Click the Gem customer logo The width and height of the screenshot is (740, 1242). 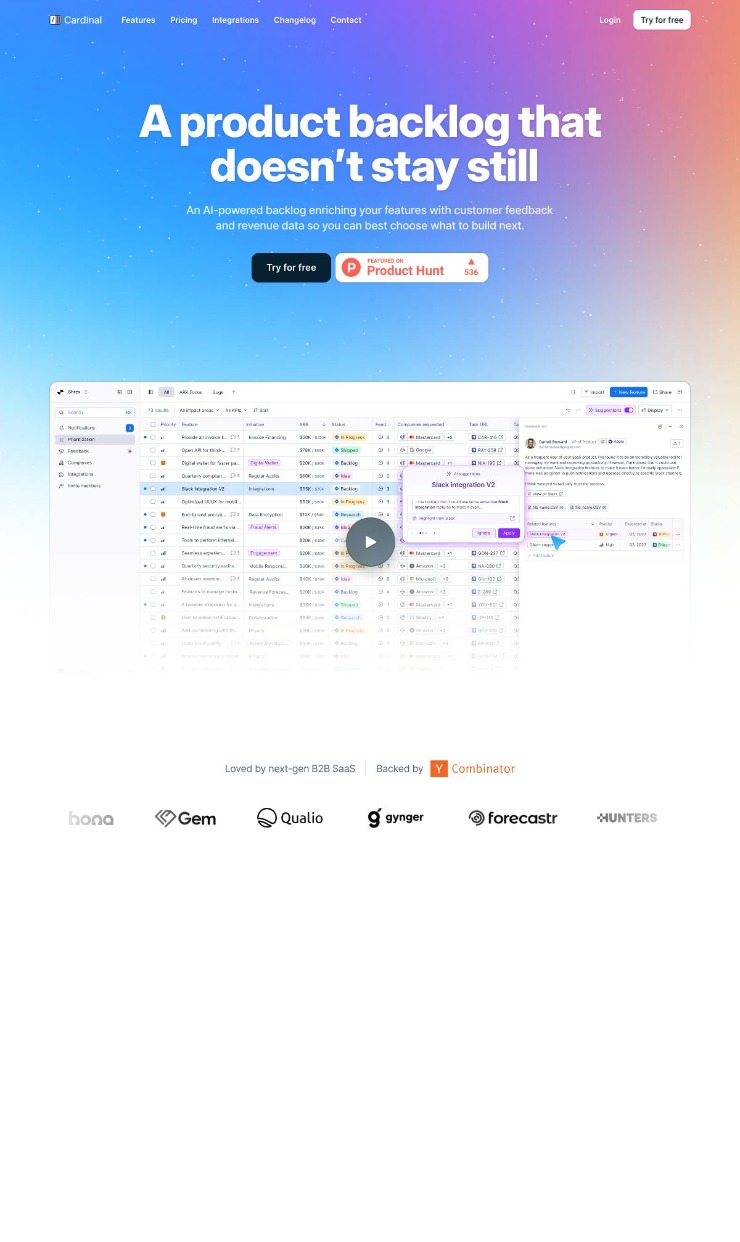[185, 818]
